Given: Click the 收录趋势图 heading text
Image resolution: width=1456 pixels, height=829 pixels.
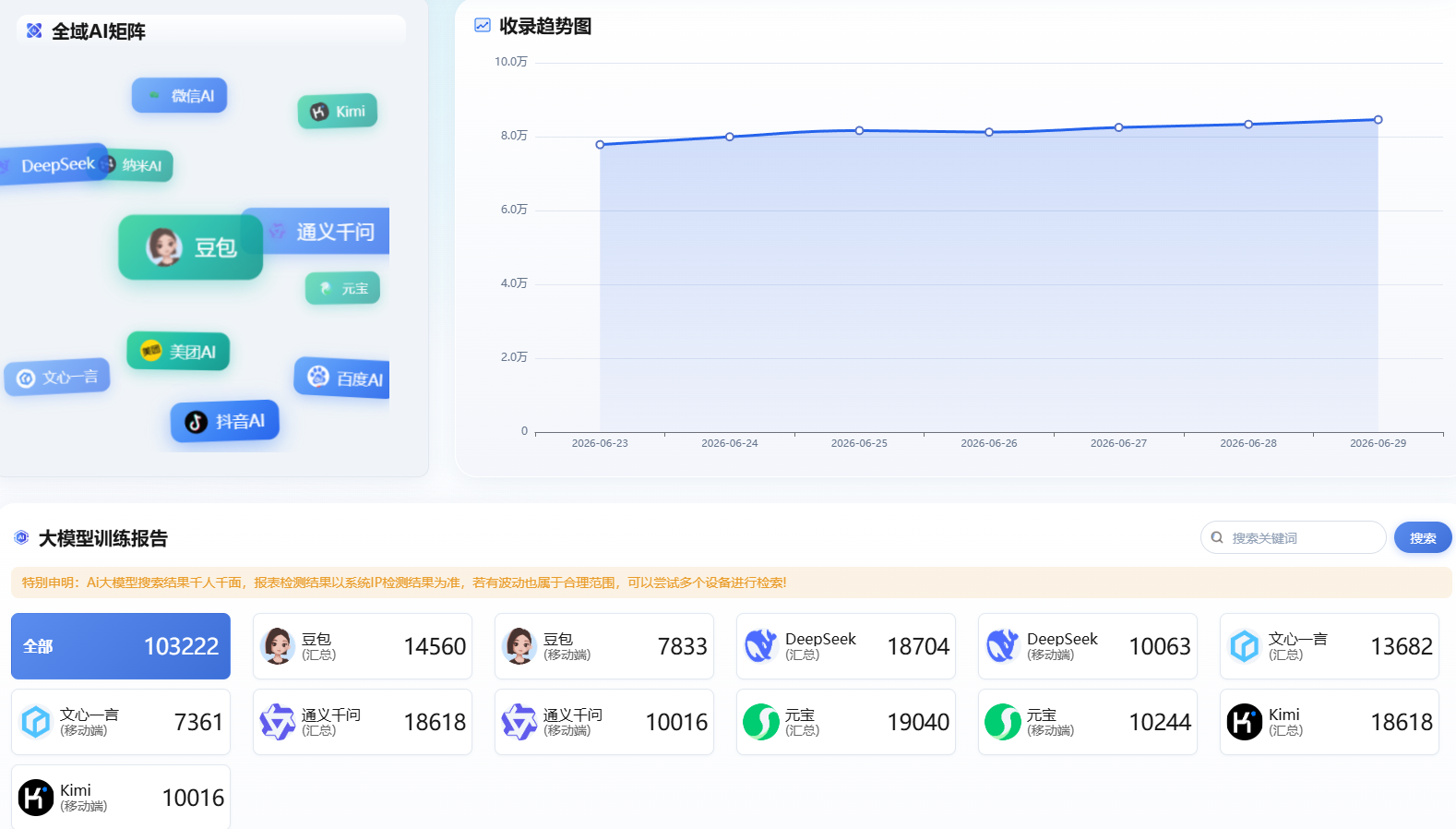Looking at the screenshot, I should pos(545,26).
